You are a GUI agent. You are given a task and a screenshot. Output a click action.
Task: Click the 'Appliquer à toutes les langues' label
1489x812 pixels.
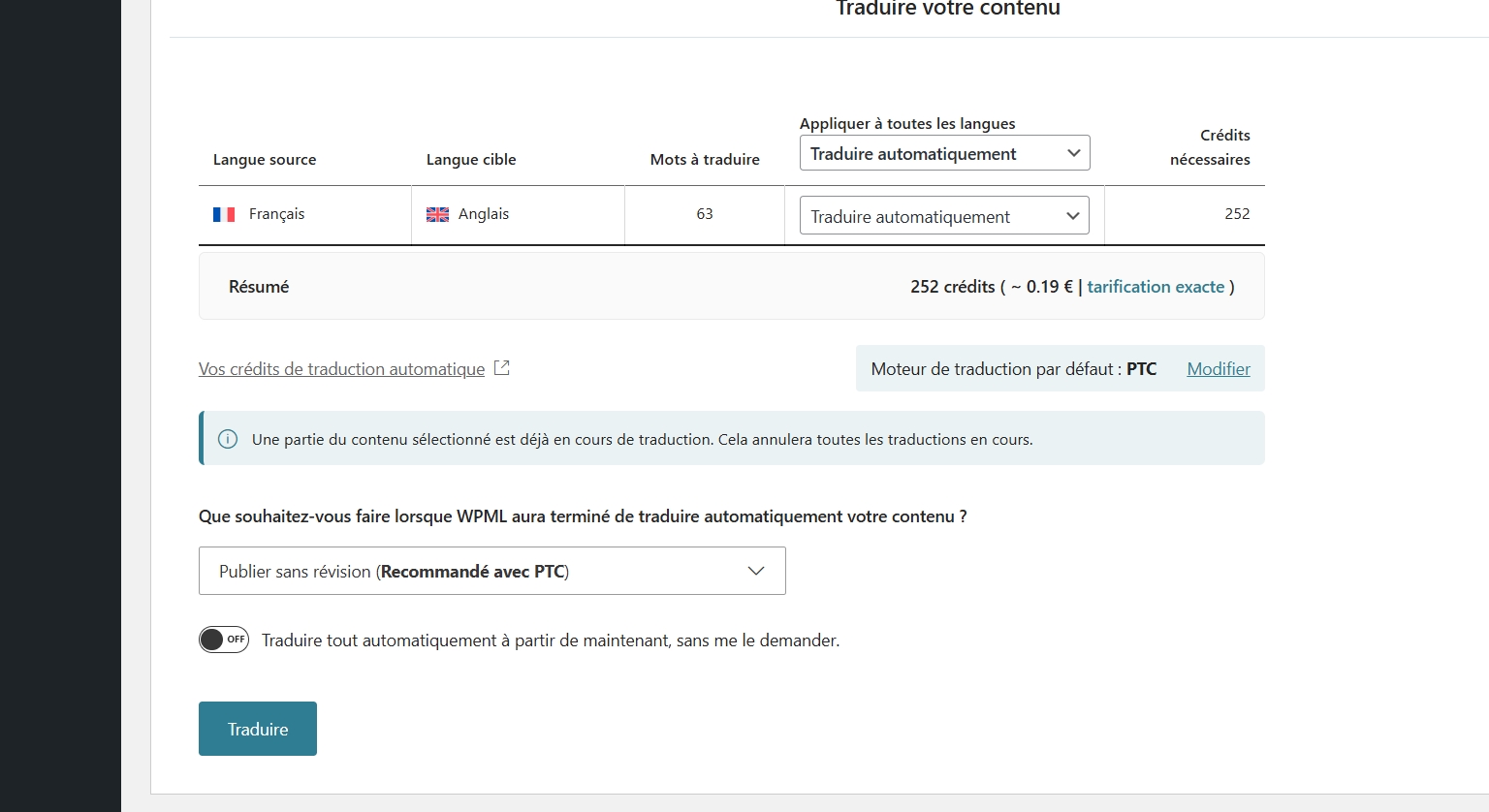pyautogui.click(x=907, y=124)
